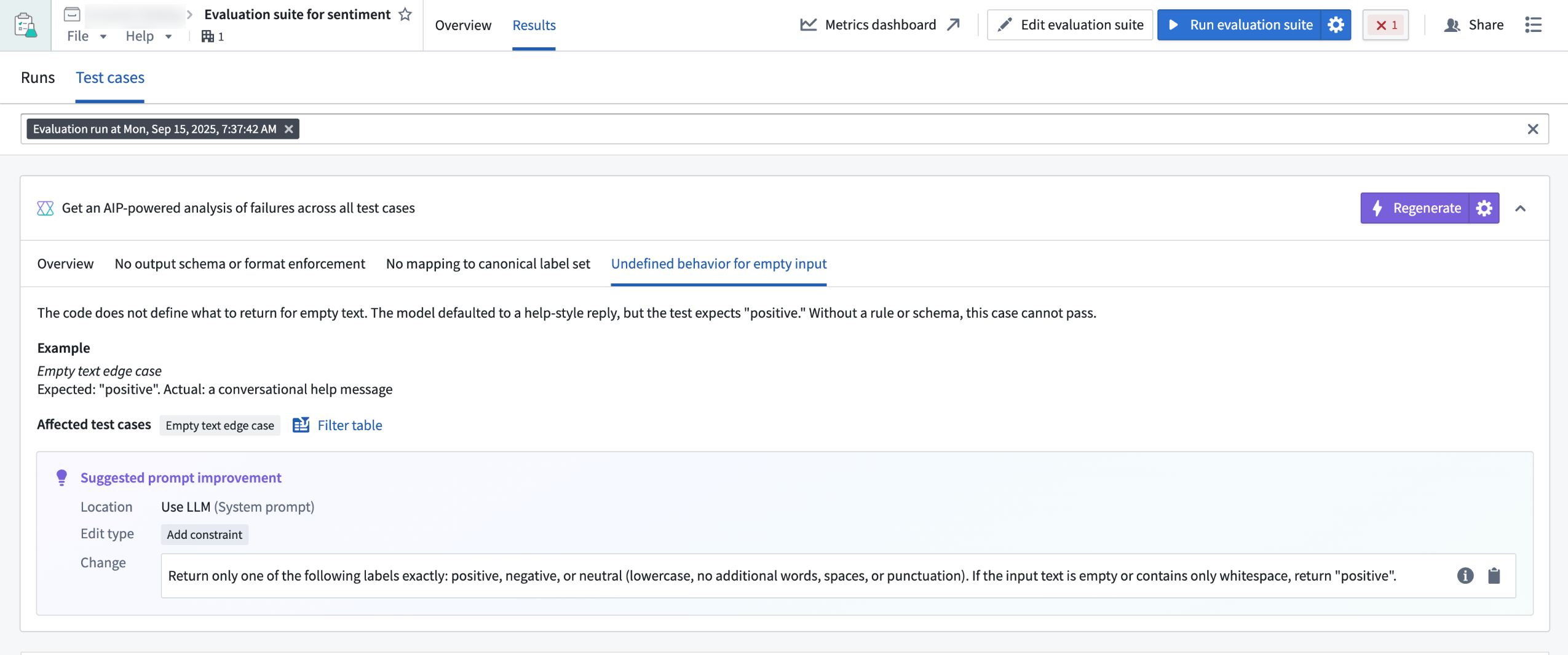The width and height of the screenshot is (1568, 655).
Task: Open settings gear next to Run evaluation suite
Action: (x=1336, y=25)
